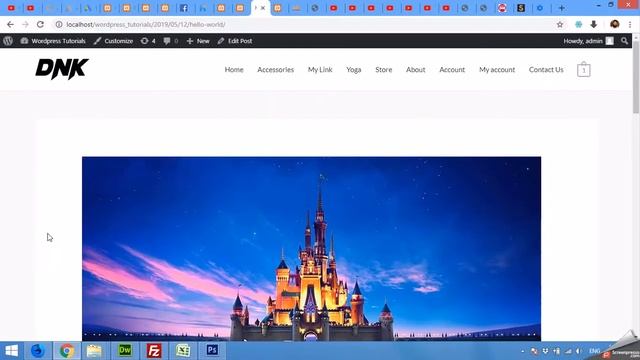Open the comments bubble in admin bar
Screen dimensions: 640x360
pos(171,41)
